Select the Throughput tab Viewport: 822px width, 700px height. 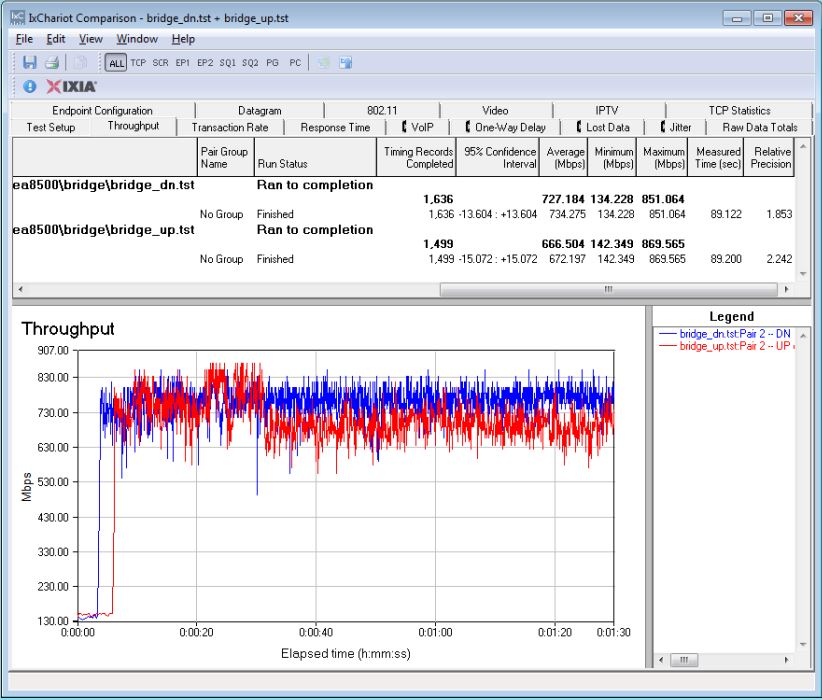(x=133, y=126)
